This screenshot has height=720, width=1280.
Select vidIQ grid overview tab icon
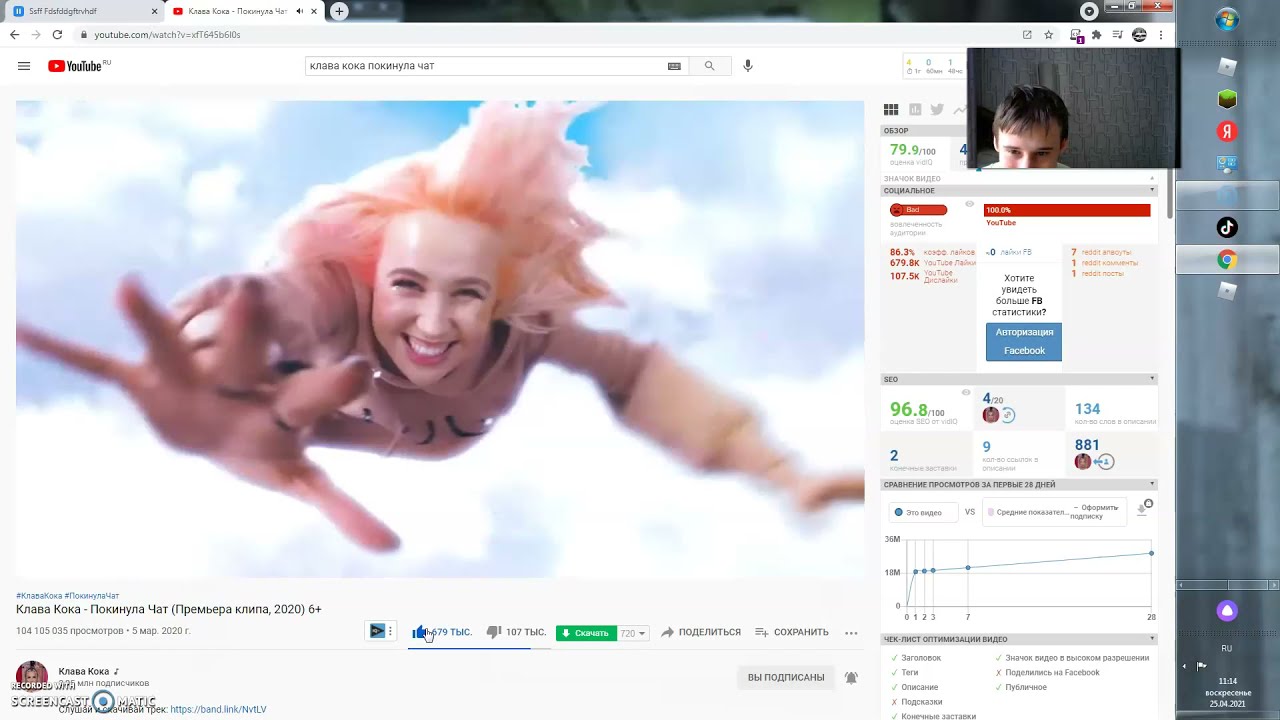[891, 110]
